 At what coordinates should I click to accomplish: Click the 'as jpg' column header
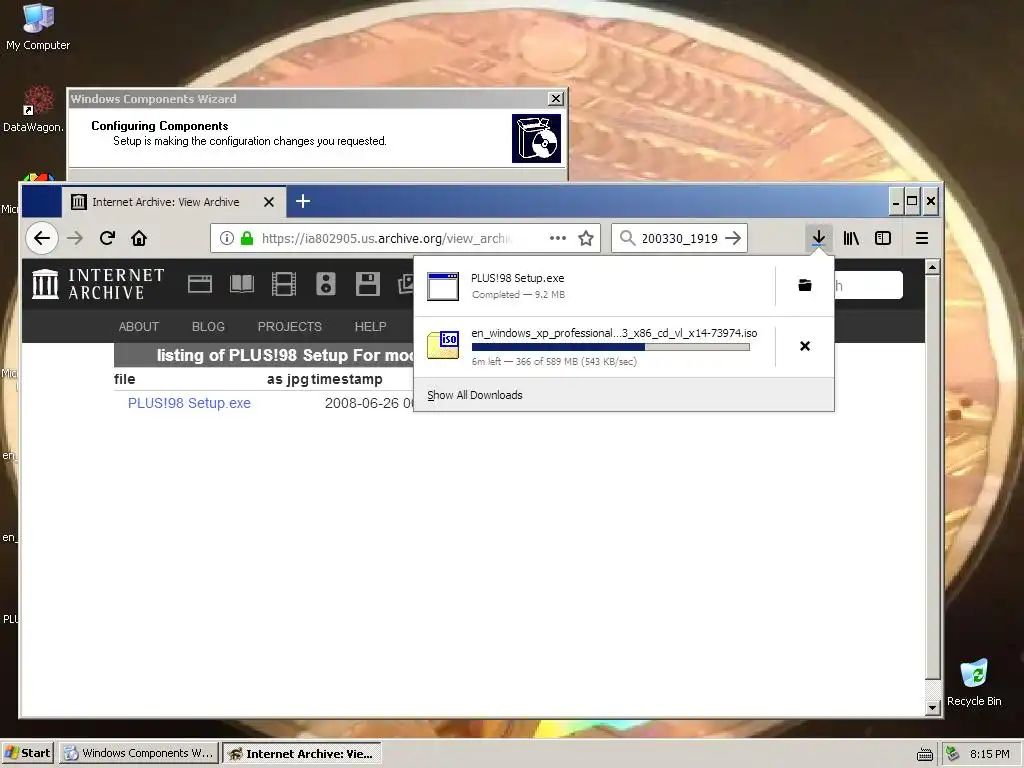(x=287, y=379)
